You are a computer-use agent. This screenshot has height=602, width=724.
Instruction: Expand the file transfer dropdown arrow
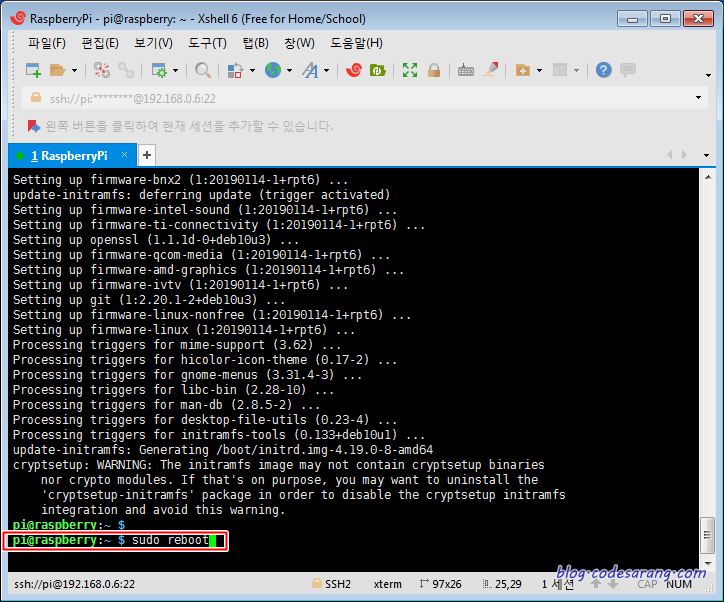(252, 71)
